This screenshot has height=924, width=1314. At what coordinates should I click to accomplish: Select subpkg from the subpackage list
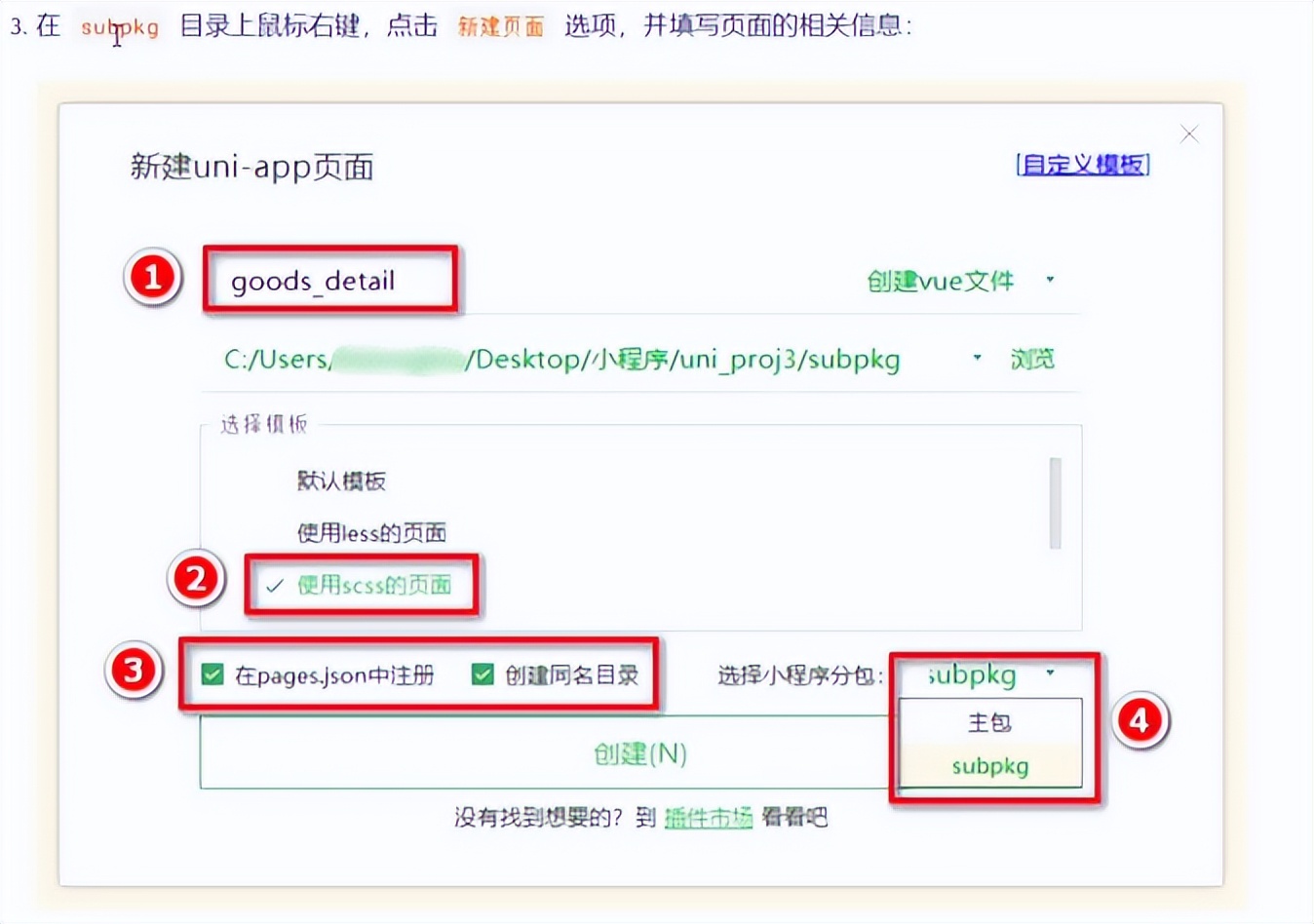click(989, 766)
